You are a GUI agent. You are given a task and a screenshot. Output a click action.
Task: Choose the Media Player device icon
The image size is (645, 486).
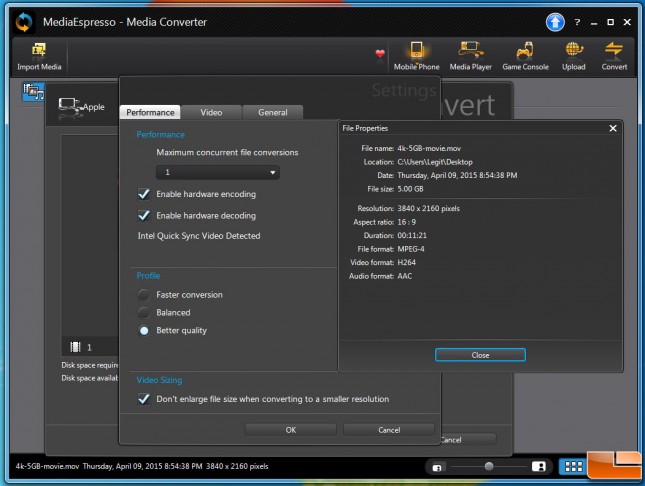pyautogui.click(x=471, y=56)
